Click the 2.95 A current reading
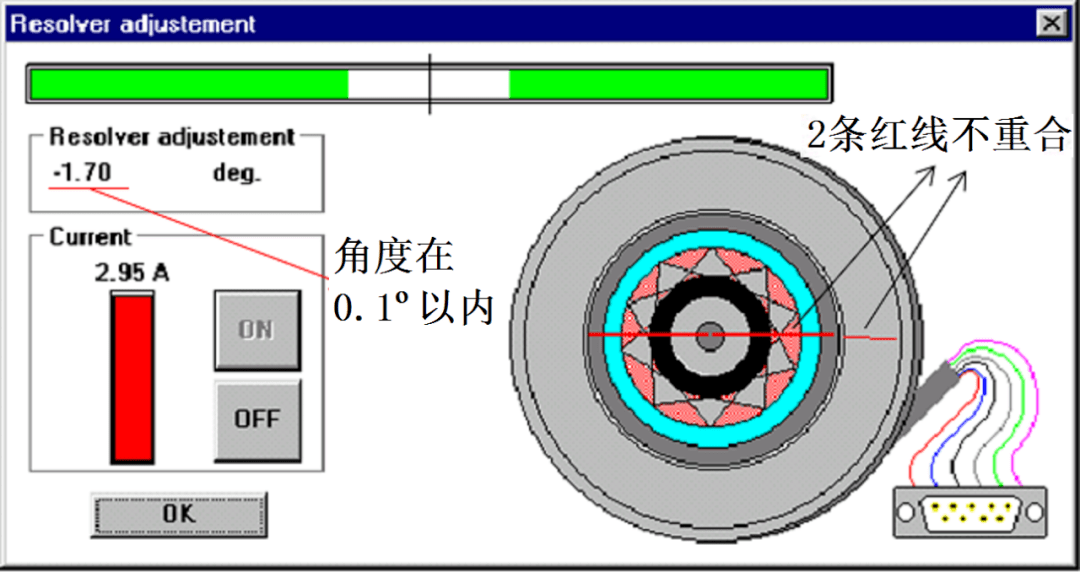Viewport: 1080px width, 572px height. point(132,274)
